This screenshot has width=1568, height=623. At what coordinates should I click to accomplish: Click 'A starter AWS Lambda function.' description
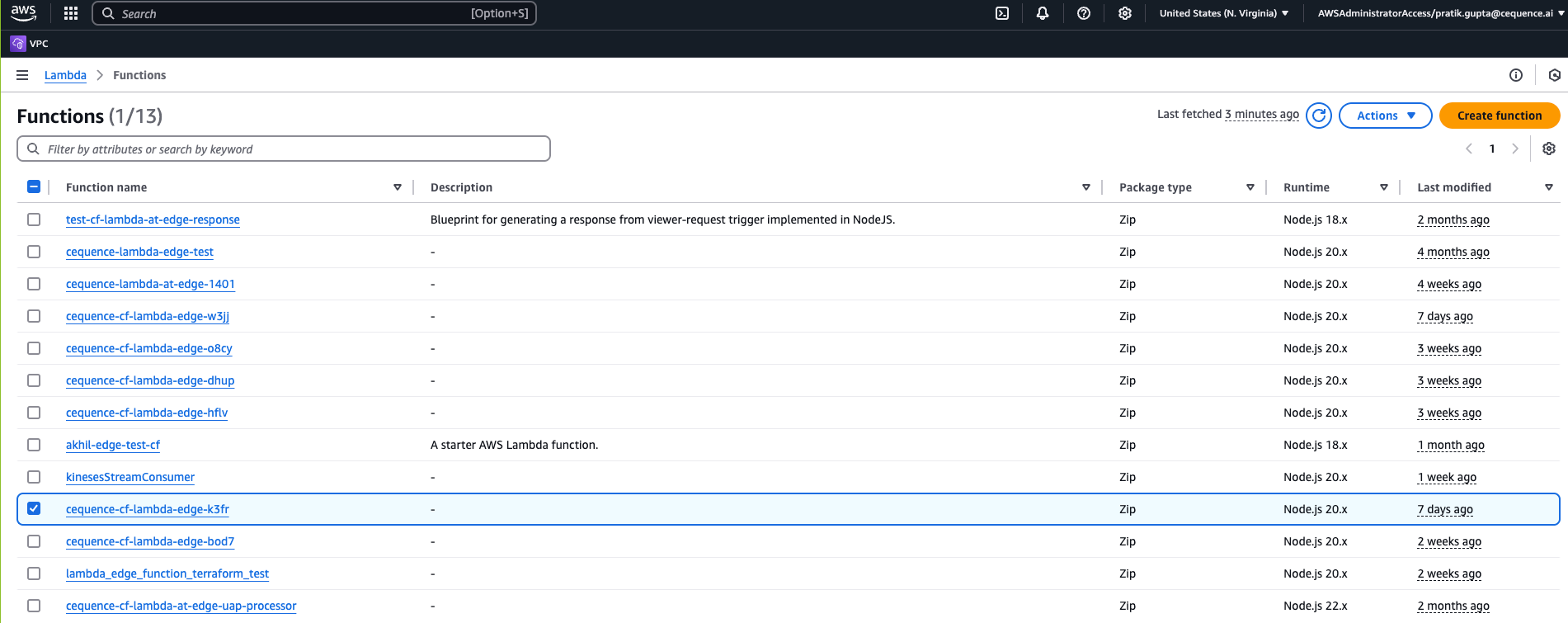(515, 445)
